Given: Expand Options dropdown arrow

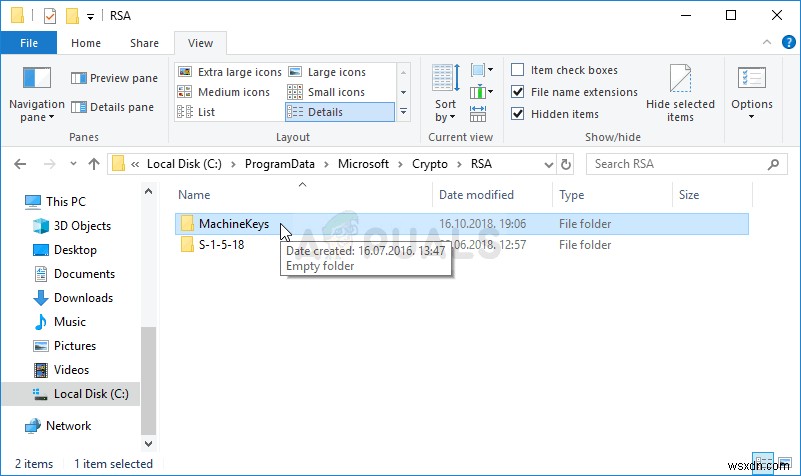Looking at the screenshot, I should 751,117.
